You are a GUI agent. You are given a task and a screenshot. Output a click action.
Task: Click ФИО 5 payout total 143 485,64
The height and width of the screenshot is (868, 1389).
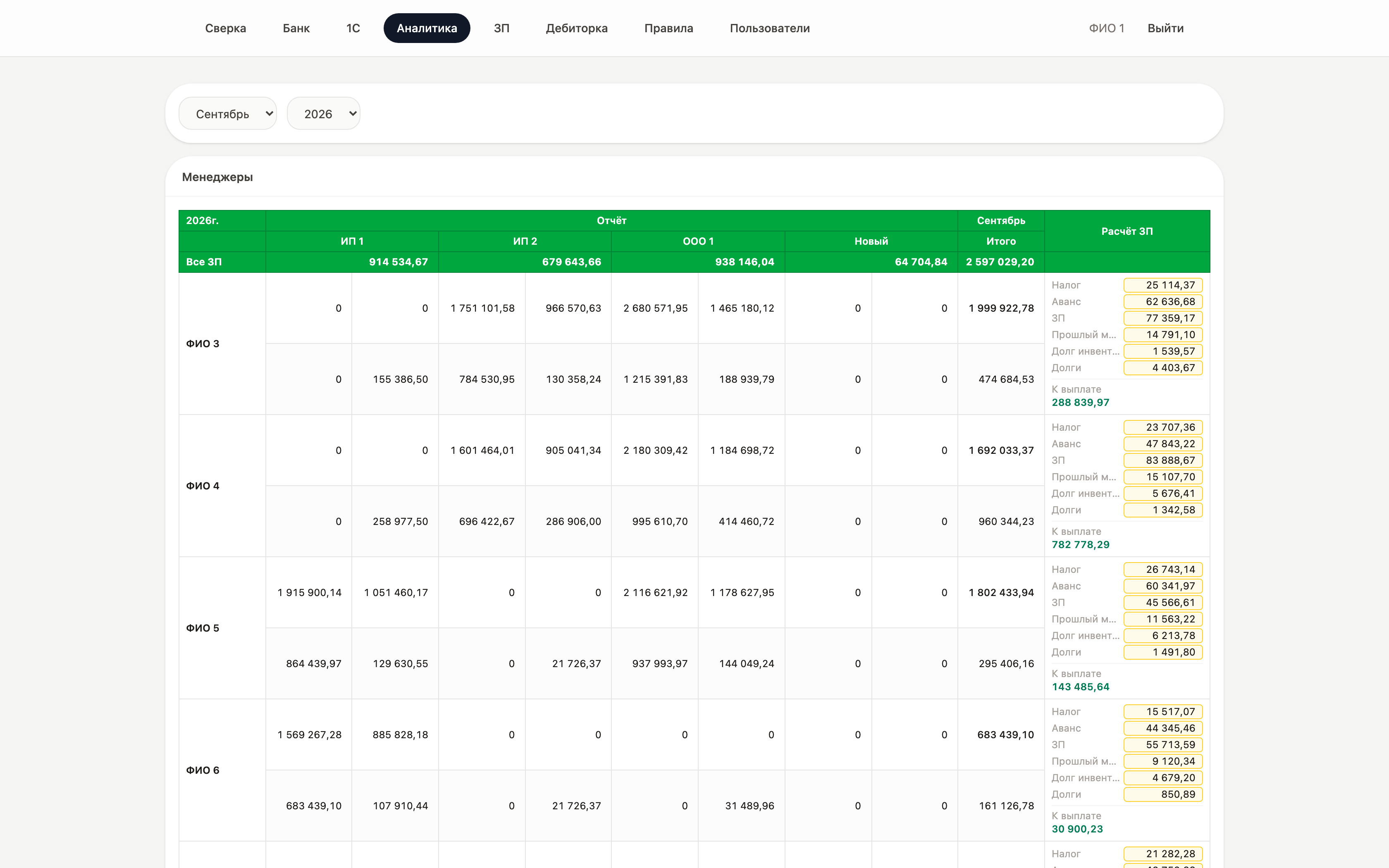1080,687
